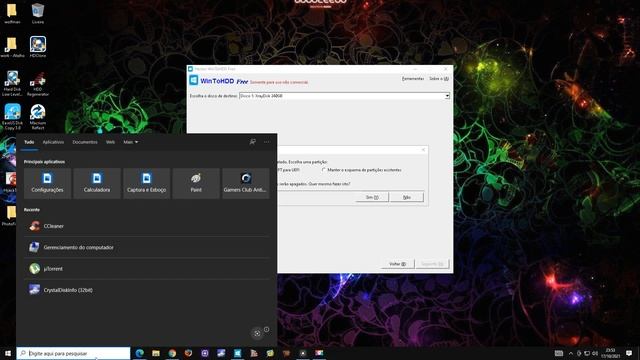
Task: Open Gerenciamento do computador recent item
Action: pos(147,247)
